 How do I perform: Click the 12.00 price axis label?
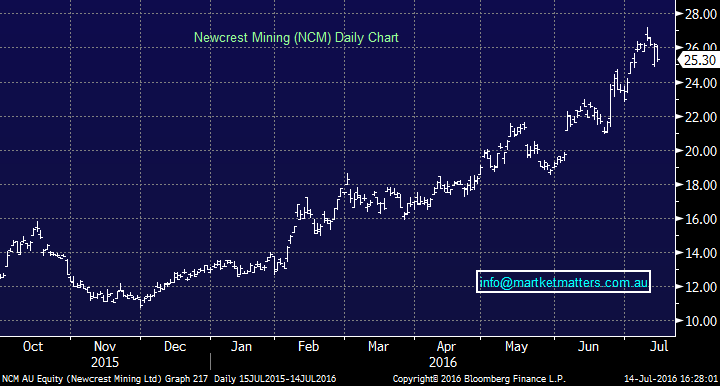(x=701, y=287)
